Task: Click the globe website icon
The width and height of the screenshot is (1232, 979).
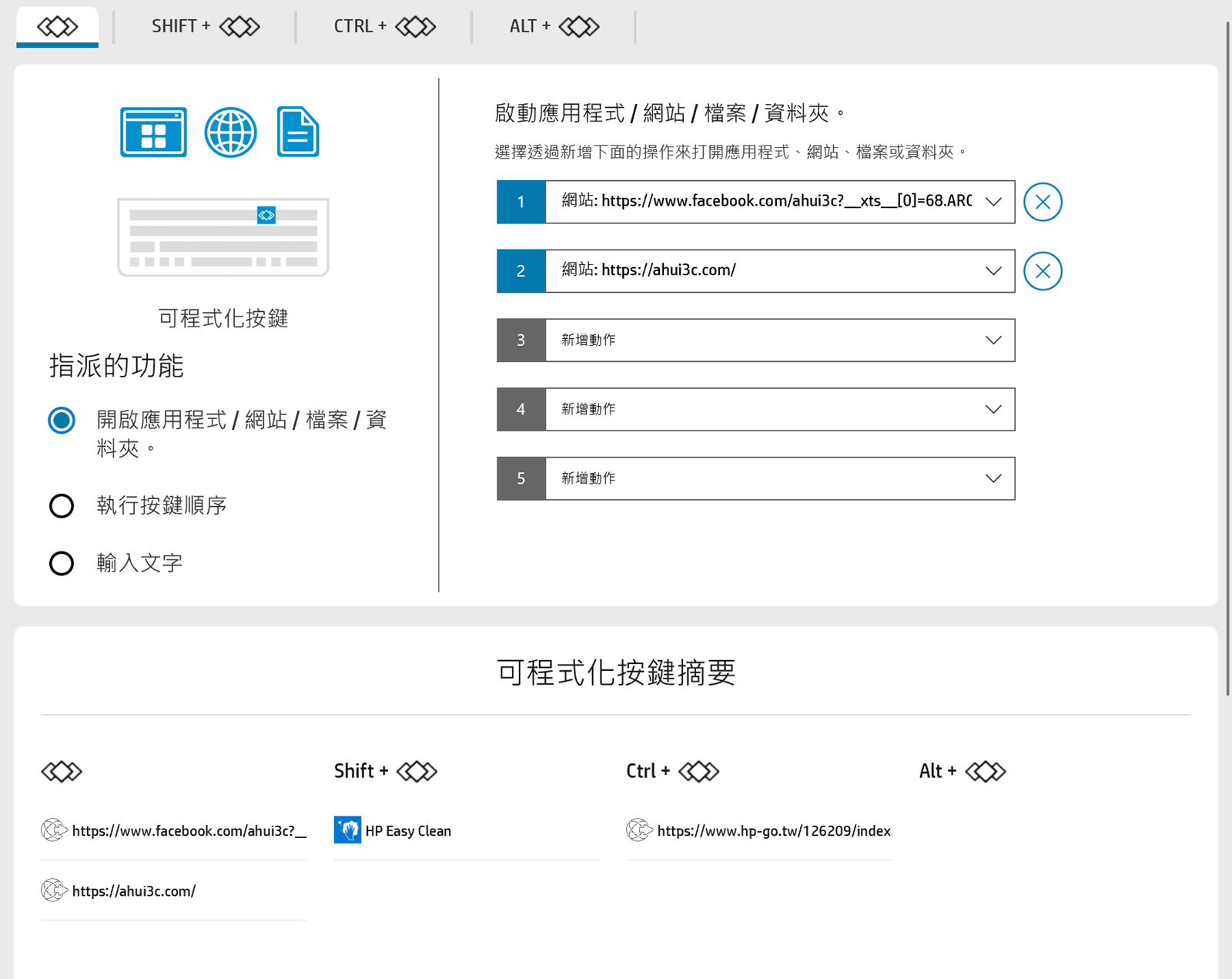Action: pos(230,132)
